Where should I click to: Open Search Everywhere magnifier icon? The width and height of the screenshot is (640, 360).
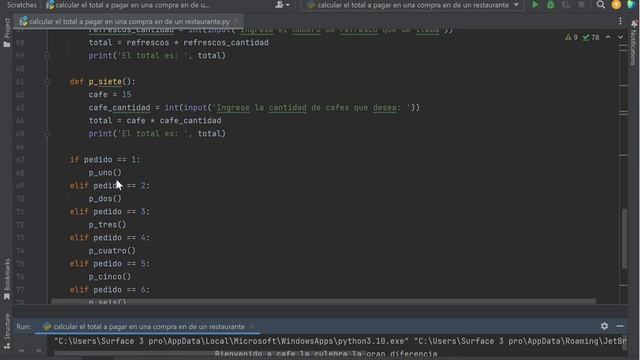point(601,5)
